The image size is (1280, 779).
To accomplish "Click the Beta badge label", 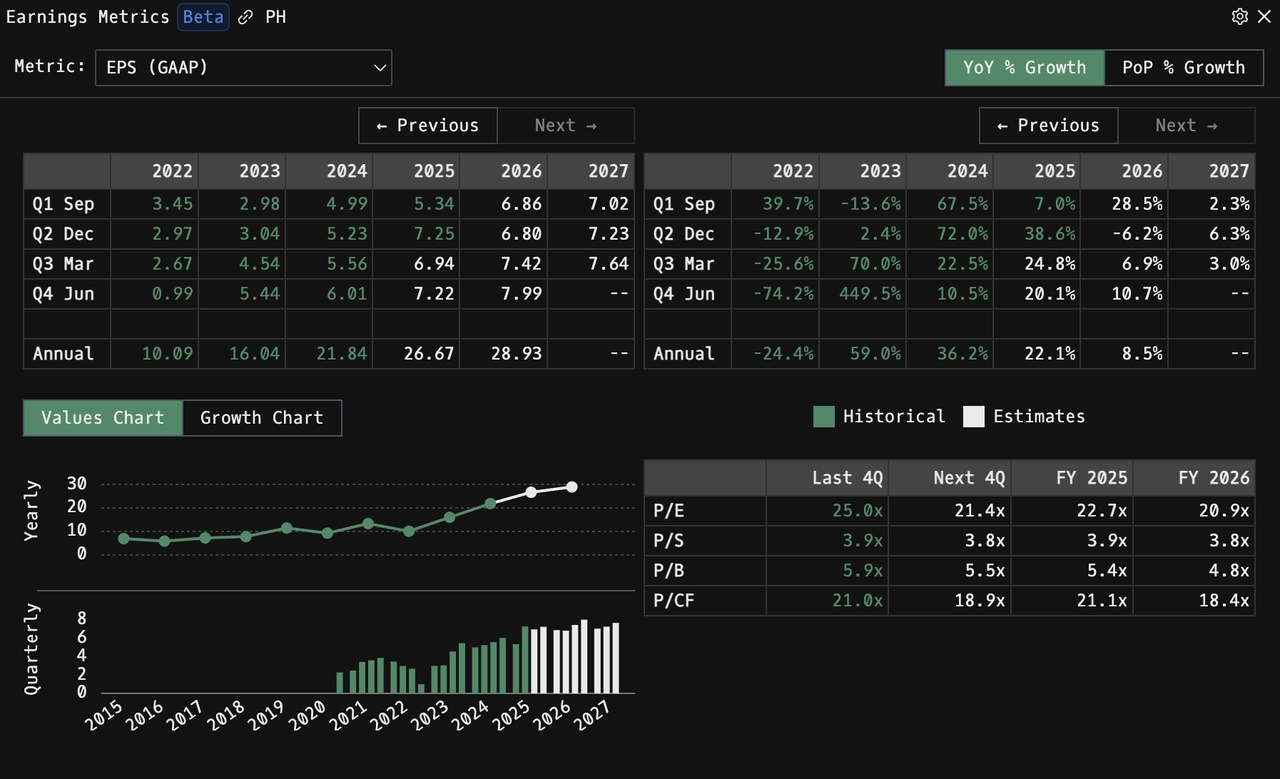I will (x=203, y=17).
